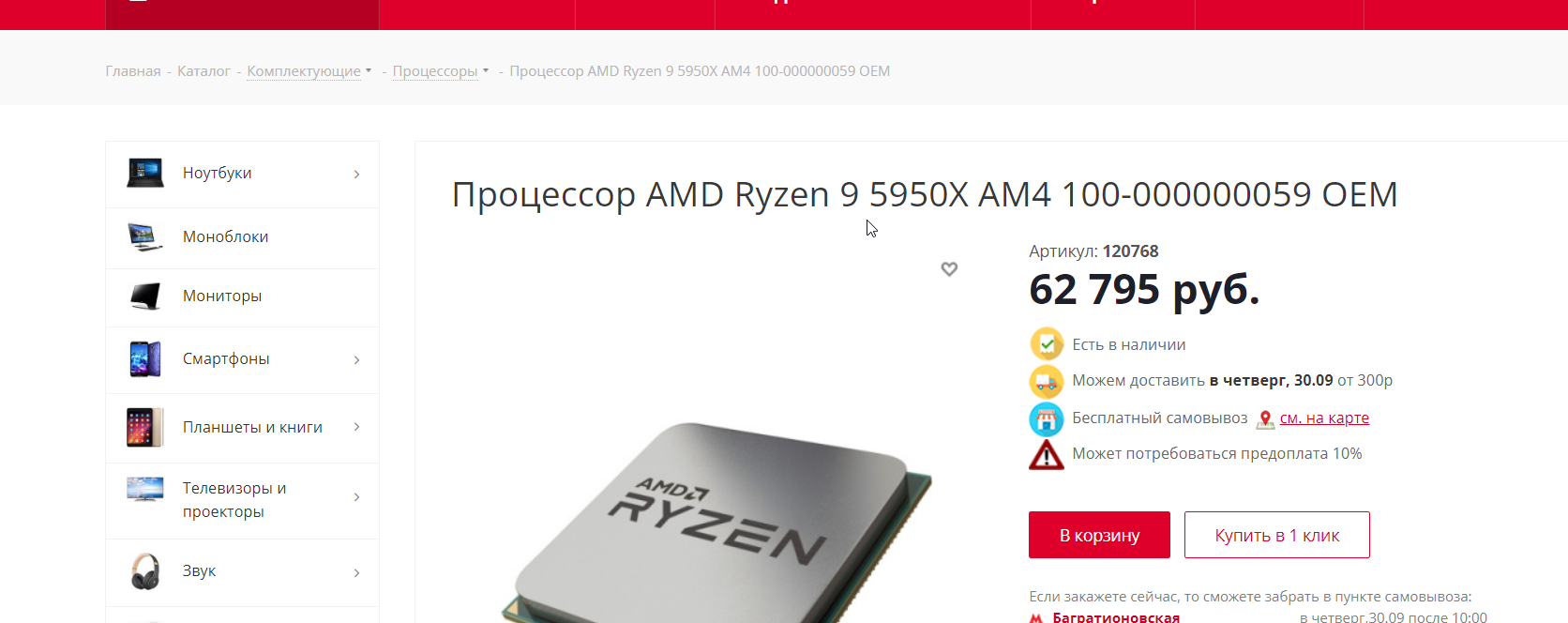Go to Главная in breadcrumbs
Screen dimensions: 1568x623
coord(133,71)
